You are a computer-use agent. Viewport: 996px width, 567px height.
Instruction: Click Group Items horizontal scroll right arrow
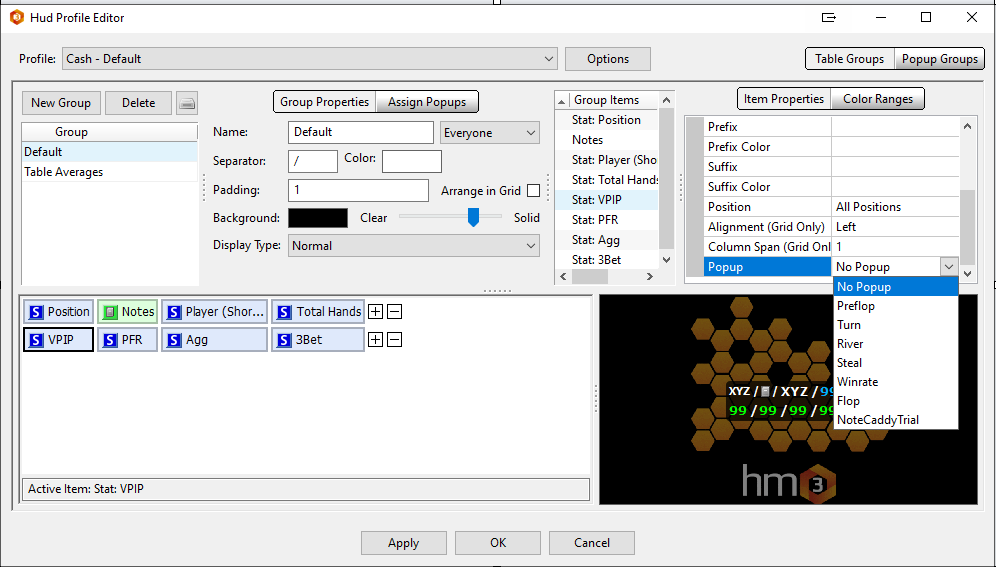[x=650, y=276]
